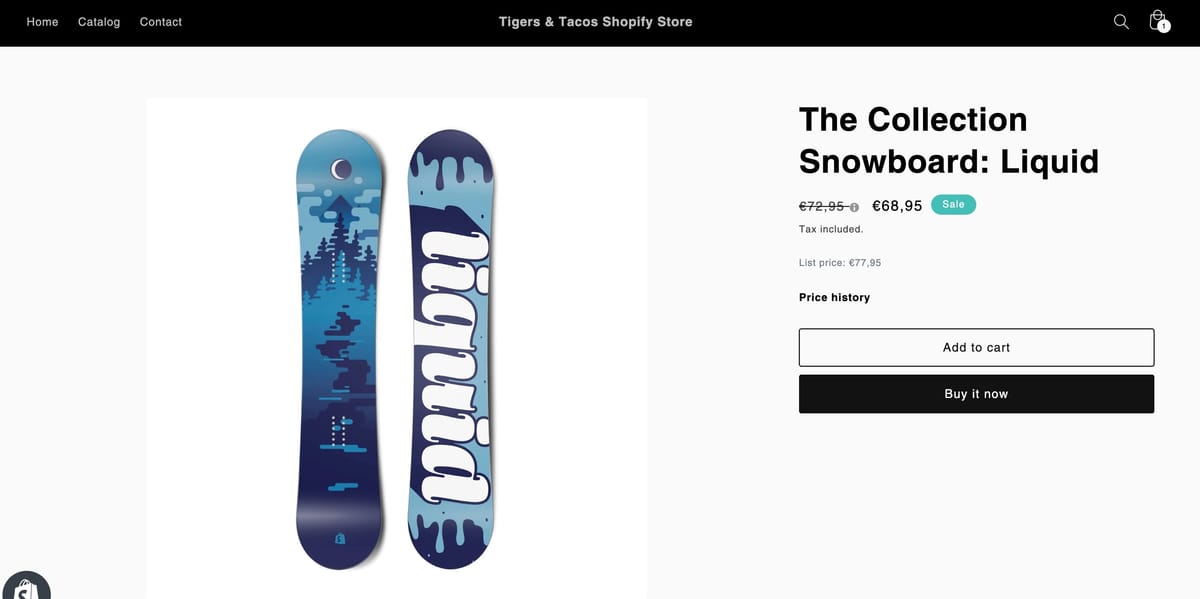Click Tigers & Tacos Shopify Store title
Image resolution: width=1200 pixels, height=599 pixels.
pyautogui.click(x=595, y=22)
